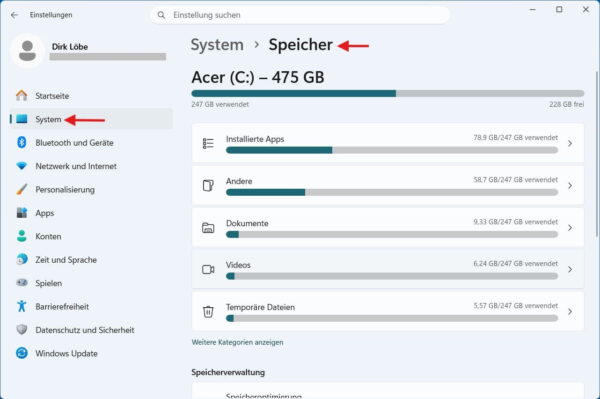Click the Apps sidebar icon

coord(22,213)
